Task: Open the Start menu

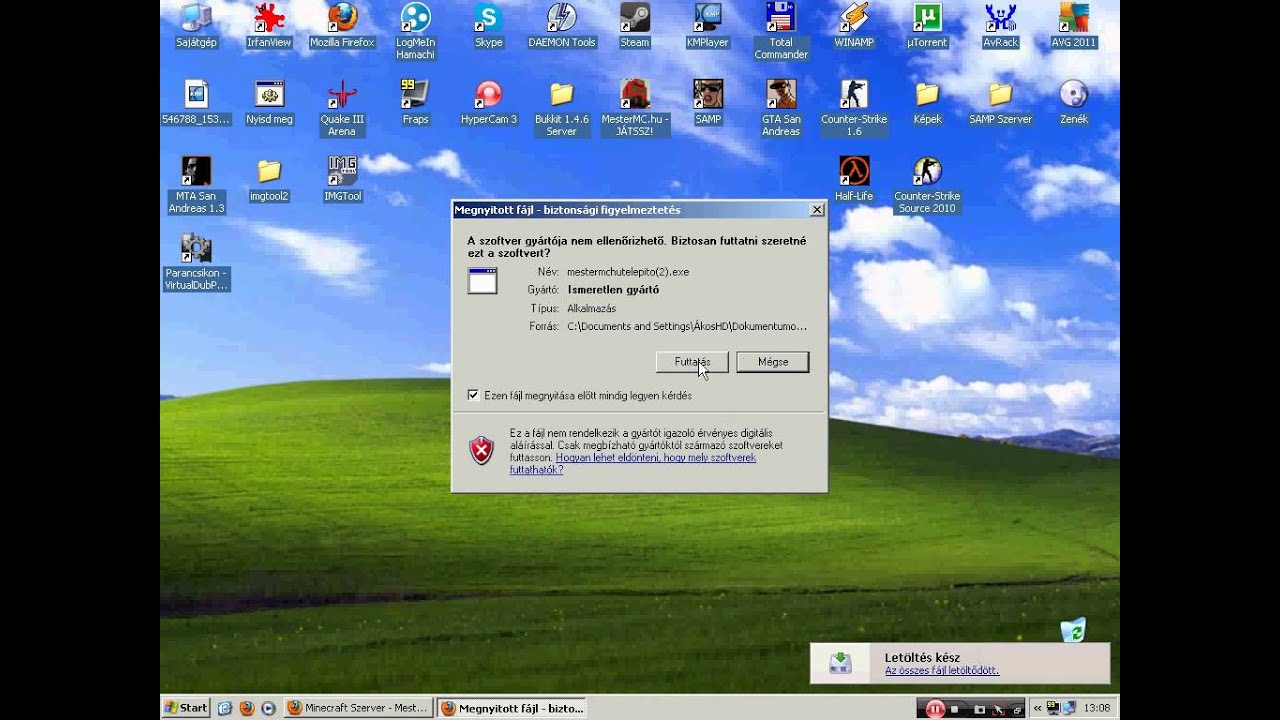Action: 186,708
